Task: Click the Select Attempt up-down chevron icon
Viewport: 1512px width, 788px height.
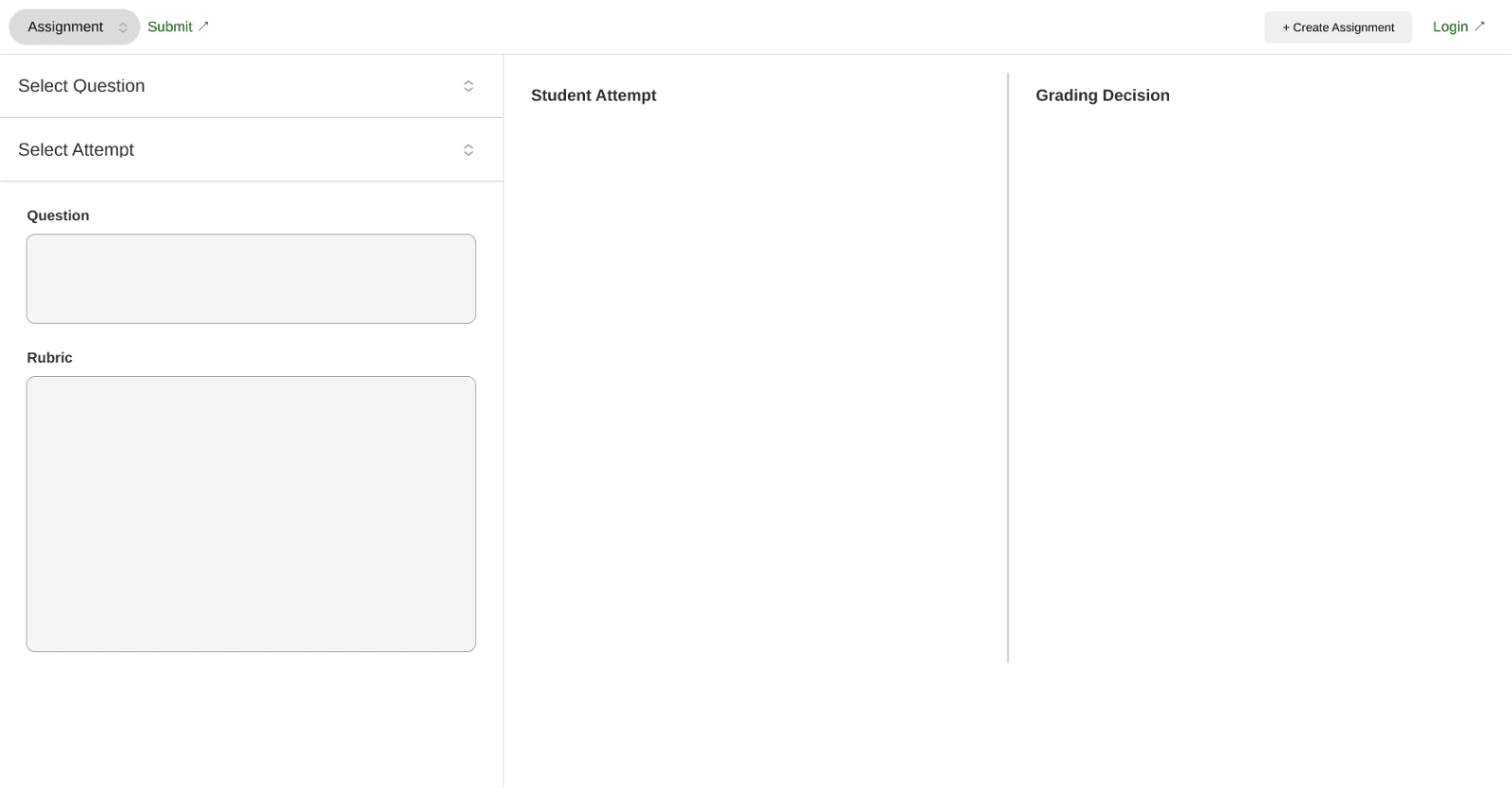Action: click(469, 150)
